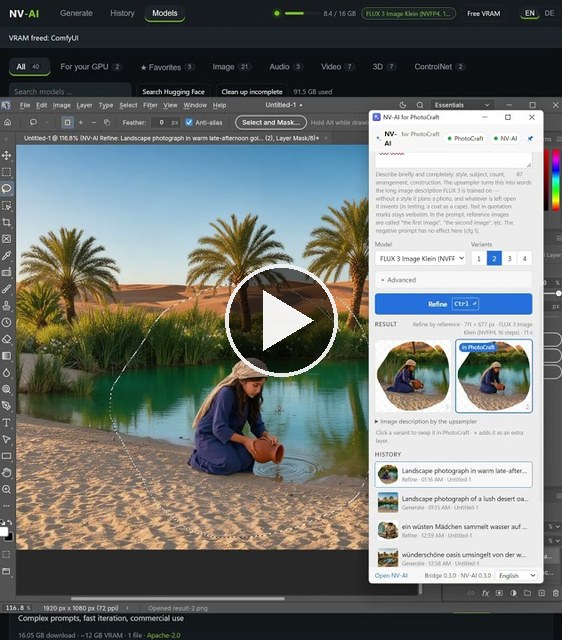Select the Zoom tool in the toolbar
This screenshot has height=640, width=562.
pos(7,489)
